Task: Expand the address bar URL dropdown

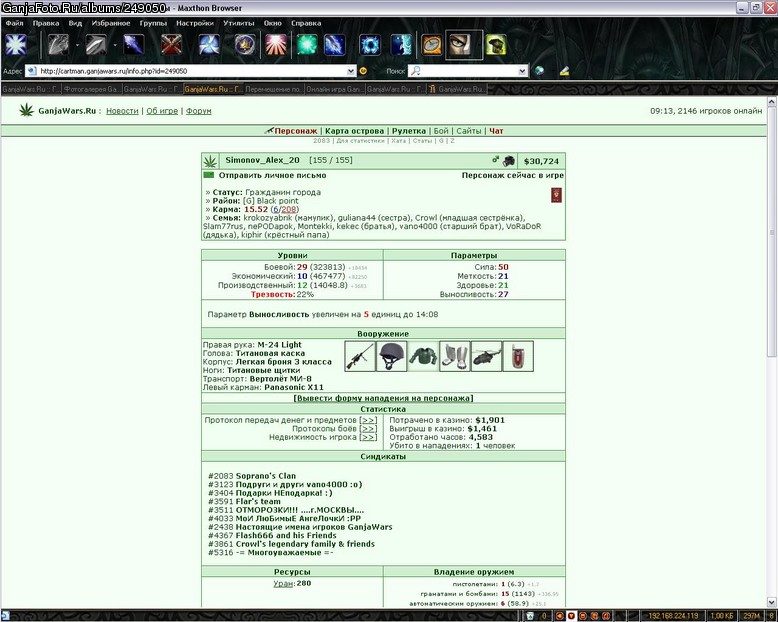Action: [x=351, y=71]
